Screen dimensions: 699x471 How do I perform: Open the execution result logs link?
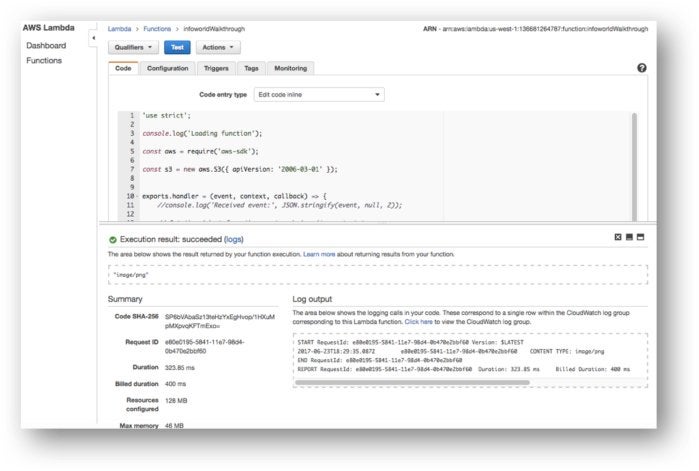(x=234, y=239)
